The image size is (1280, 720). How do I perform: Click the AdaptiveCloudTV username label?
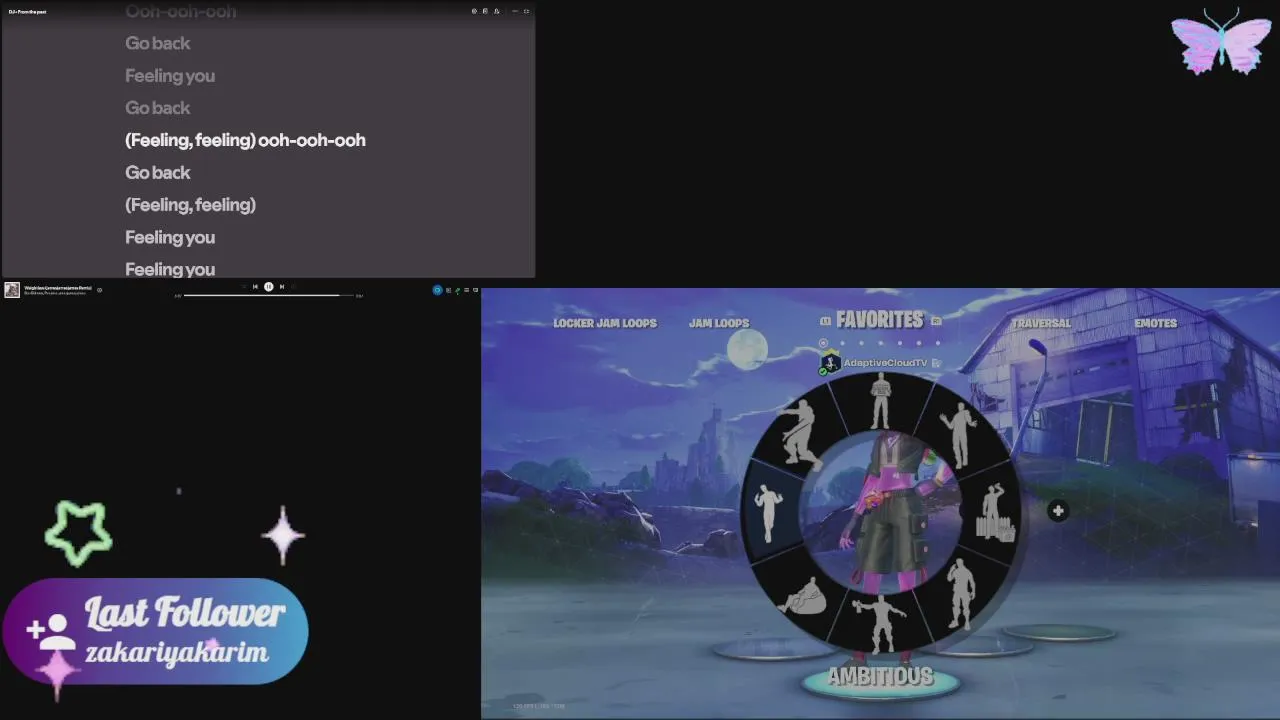[885, 363]
